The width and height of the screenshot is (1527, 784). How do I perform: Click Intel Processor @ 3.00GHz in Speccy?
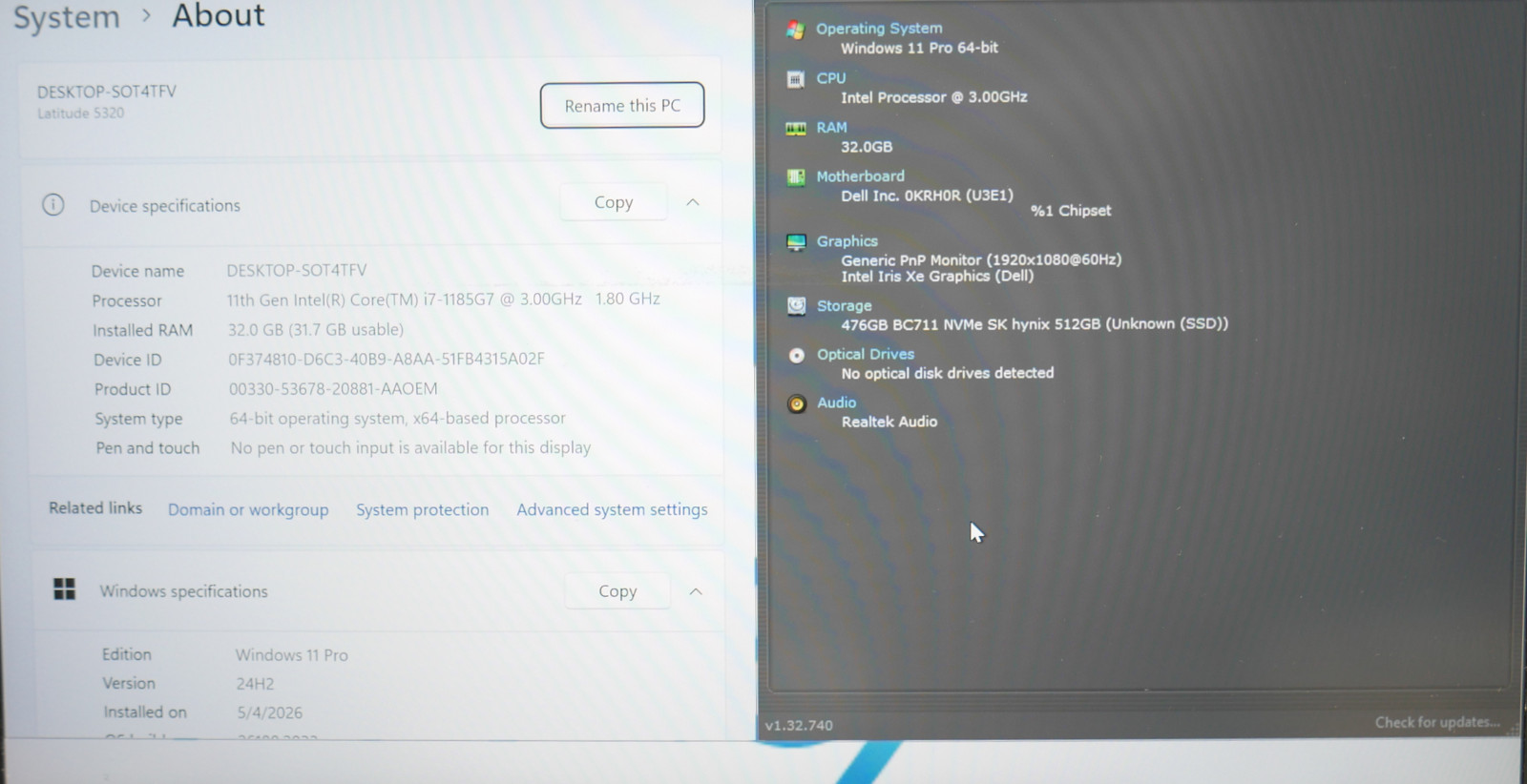933,97
